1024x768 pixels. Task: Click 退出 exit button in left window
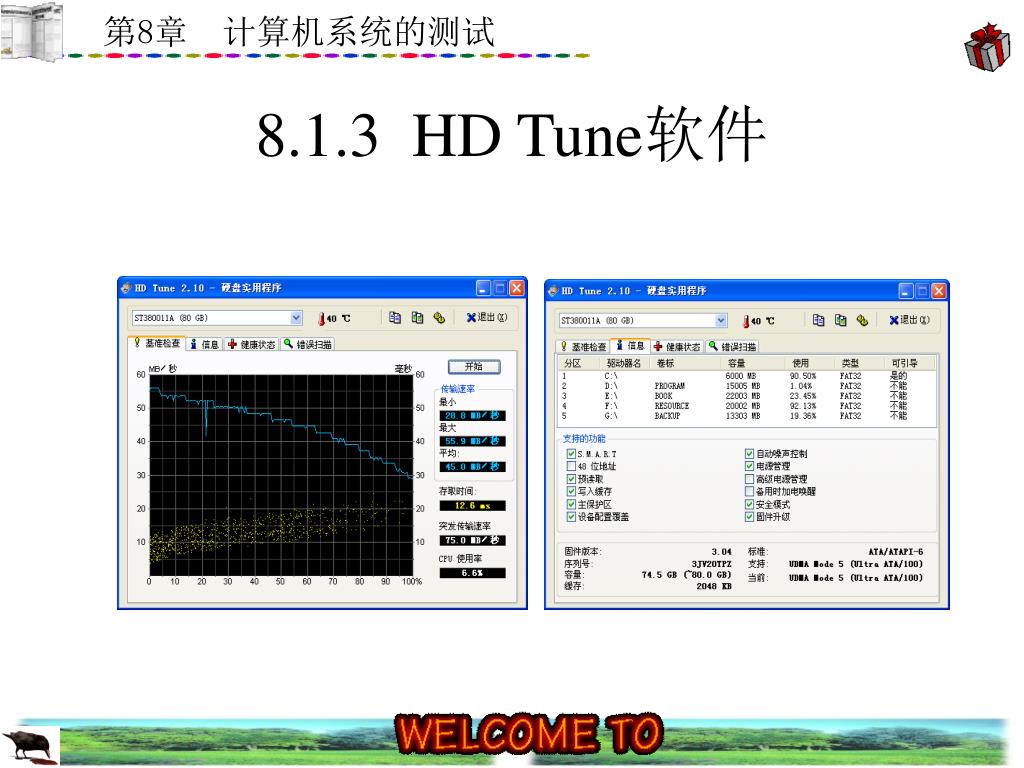point(487,317)
